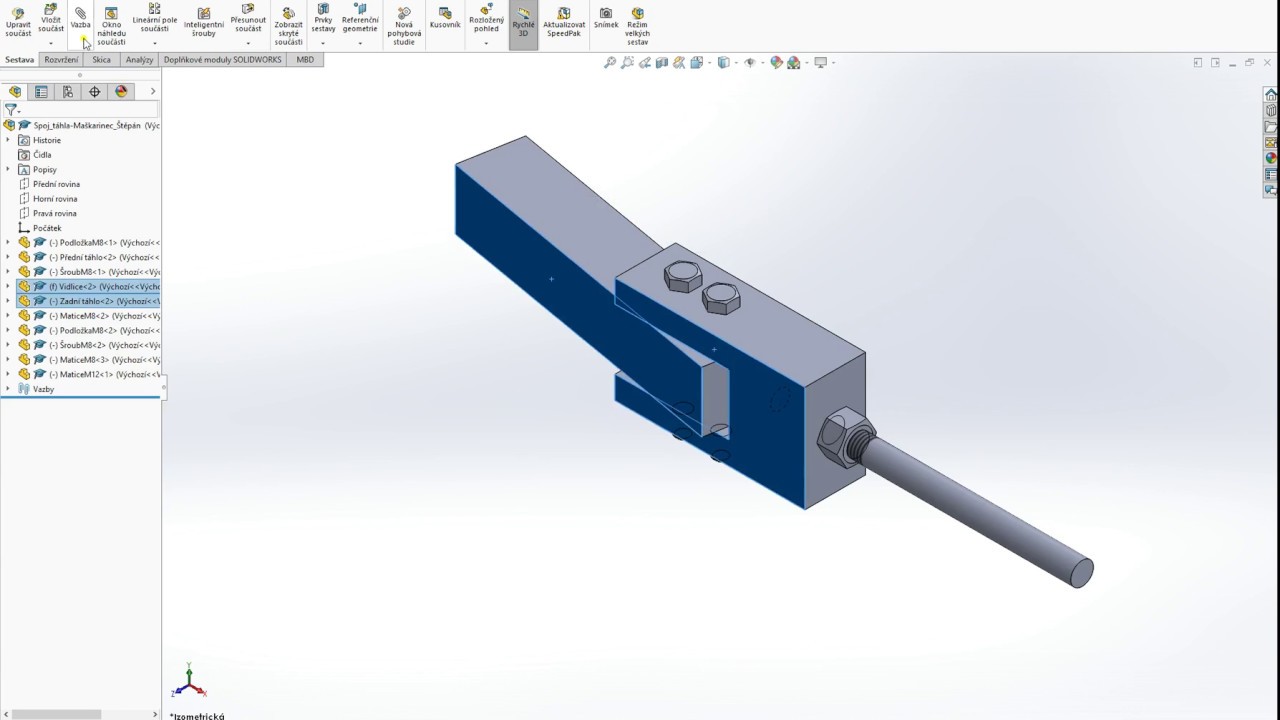Open dropdown arrow under Rozložený pohled

[x=486, y=43]
